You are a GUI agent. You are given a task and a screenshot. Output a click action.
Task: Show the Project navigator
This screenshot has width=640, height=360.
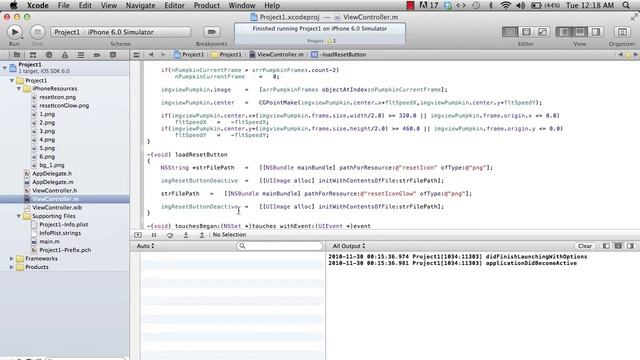tap(17, 55)
